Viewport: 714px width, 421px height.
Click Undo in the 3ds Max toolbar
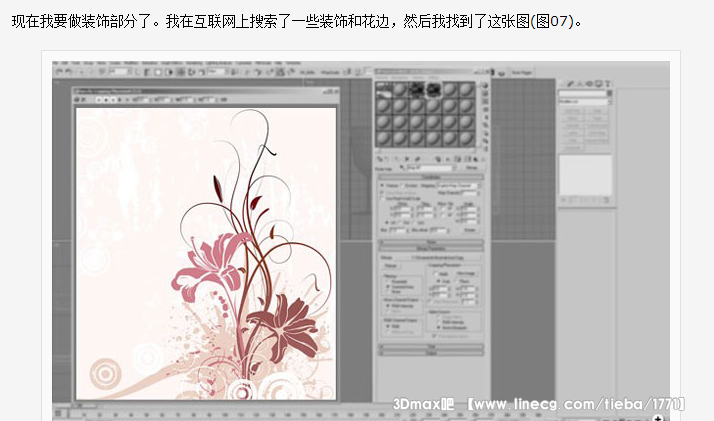coord(59,72)
